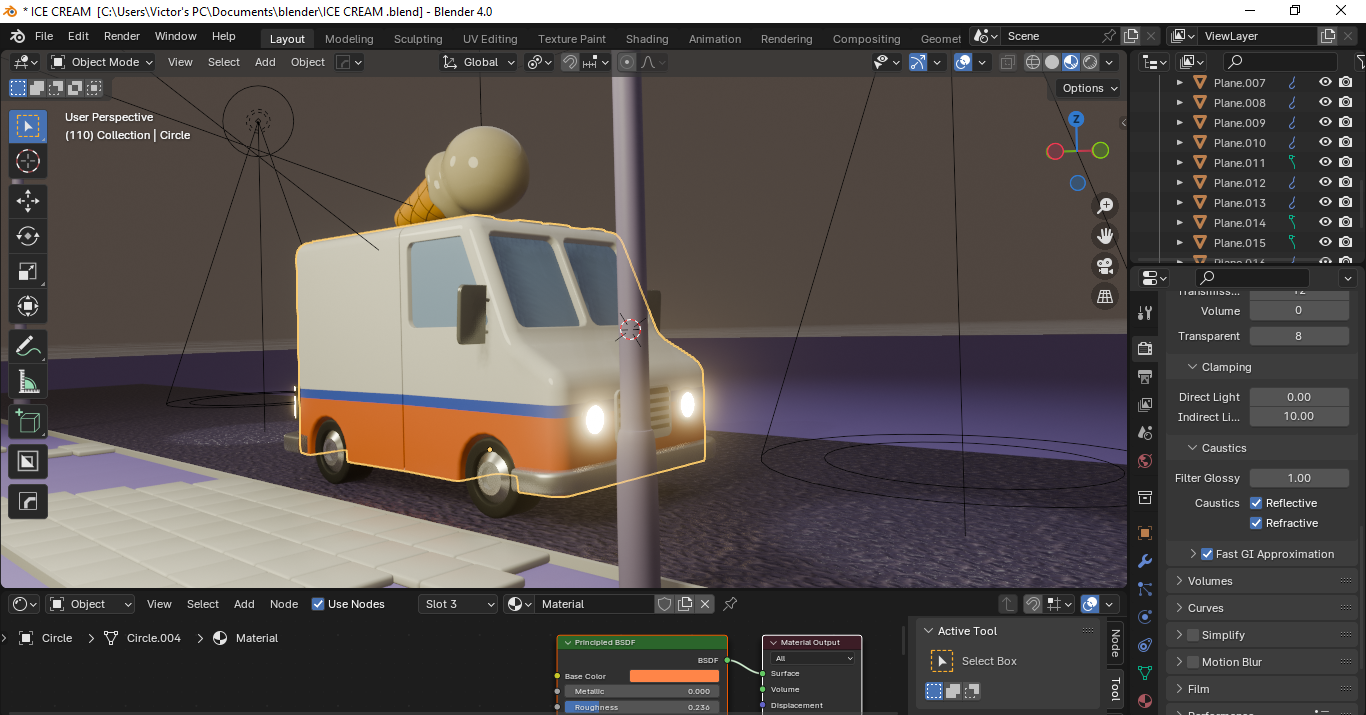This screenshot has height=715, width=1366.
Task: Open viewport Add menu
Action: coord(265,62)
